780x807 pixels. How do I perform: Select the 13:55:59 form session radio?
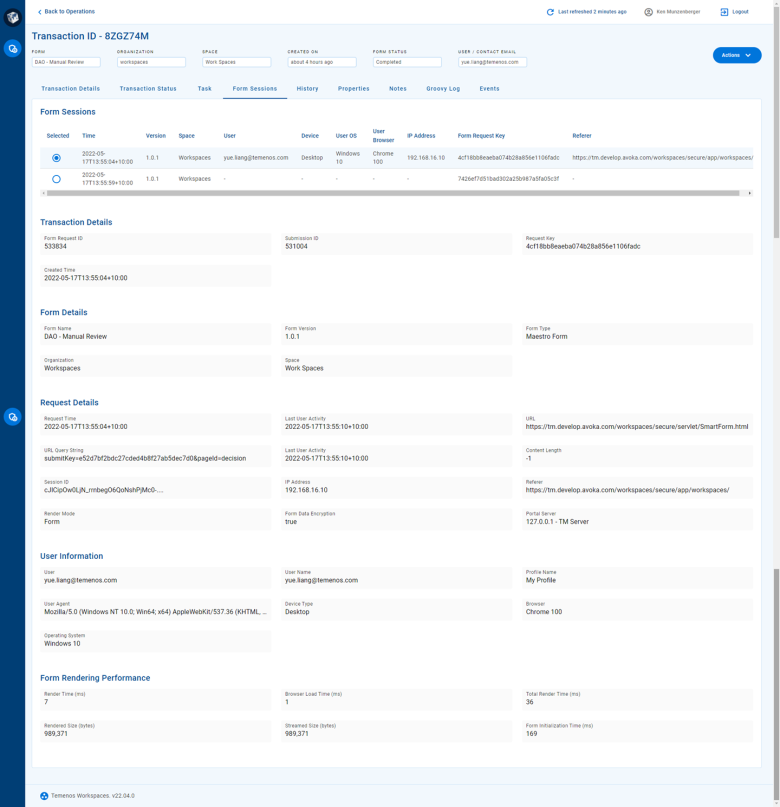point(57,179)
